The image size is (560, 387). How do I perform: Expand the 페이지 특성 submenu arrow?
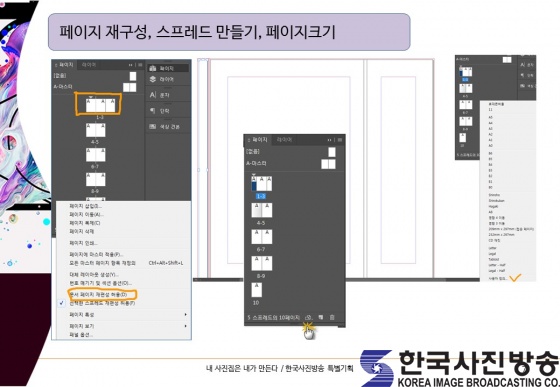[x=185, y=315]
